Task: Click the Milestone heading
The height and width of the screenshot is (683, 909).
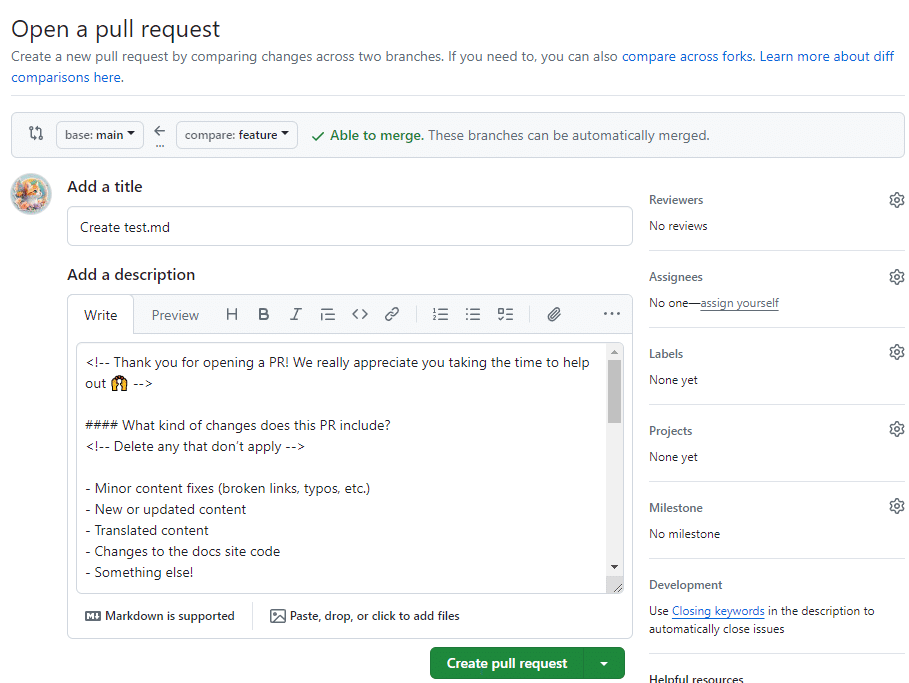Action: pos(676,508)
